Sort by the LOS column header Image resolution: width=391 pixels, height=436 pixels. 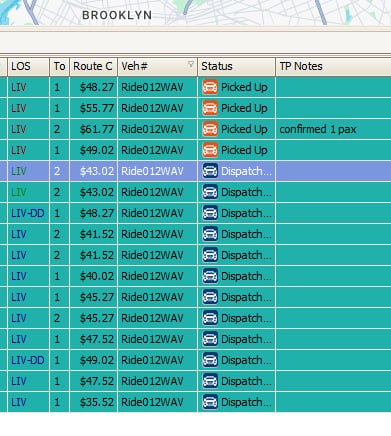tap(28, 66)
